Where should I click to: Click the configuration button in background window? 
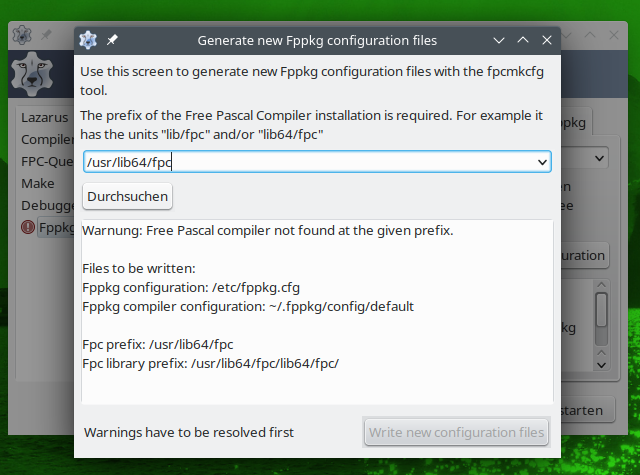point(583,255)
